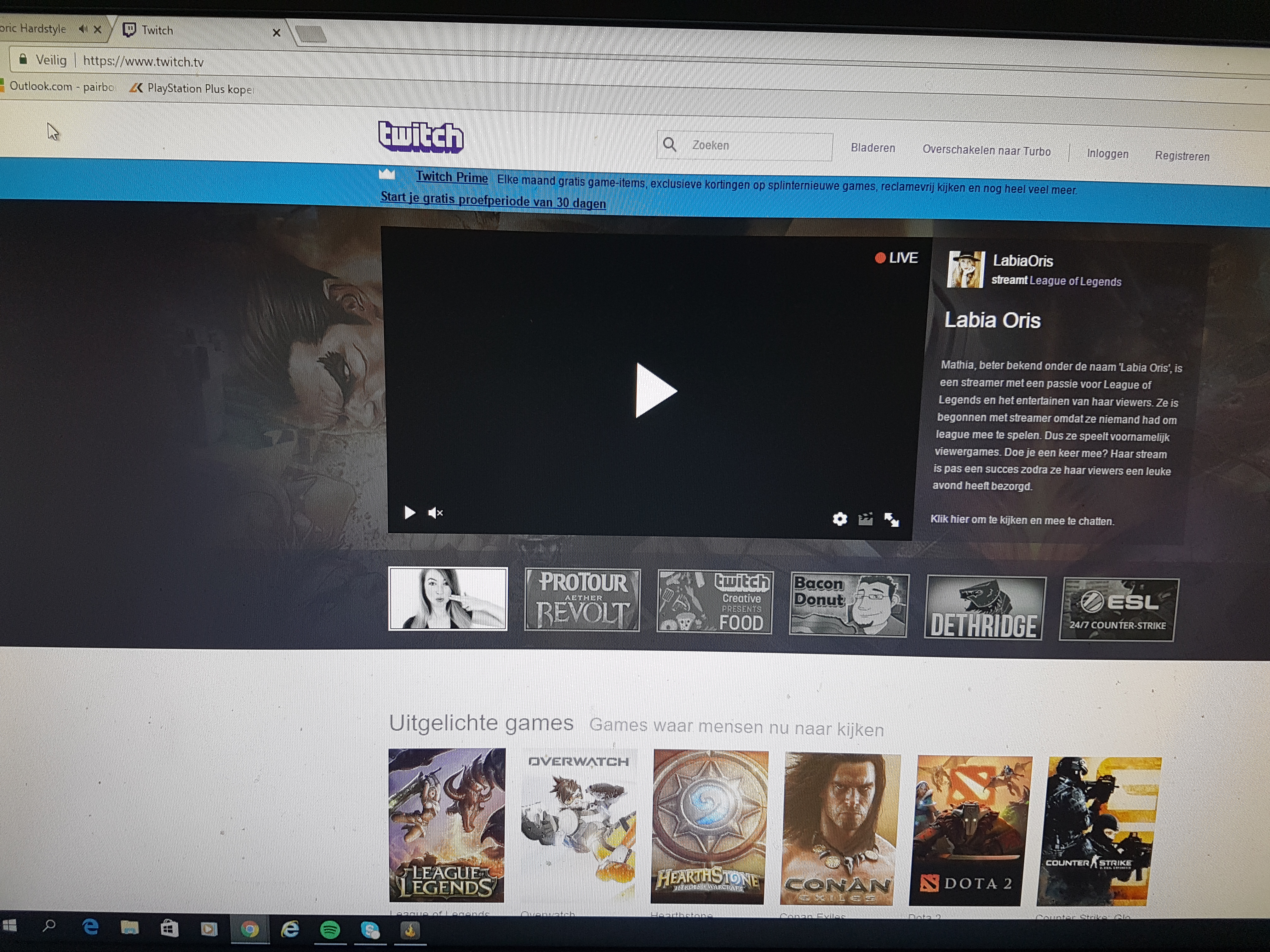
Task: Click the Labia Oris stream title heading
Action: point(992,320)
